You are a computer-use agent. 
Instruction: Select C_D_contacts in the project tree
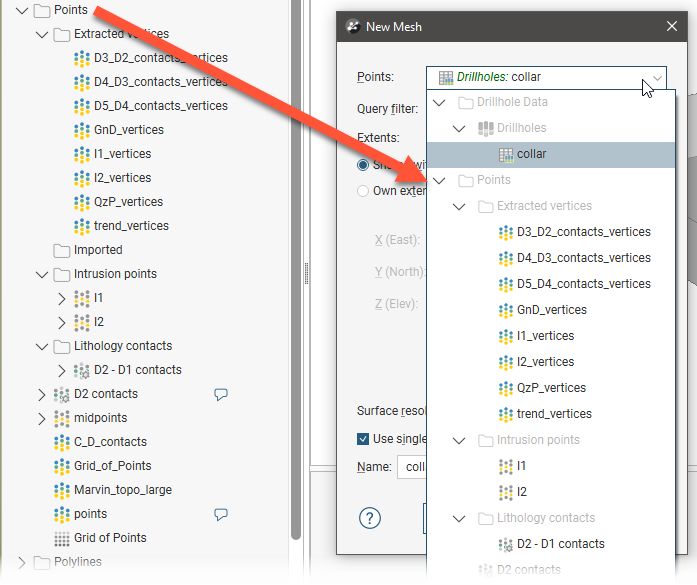[x=109, y=442]
